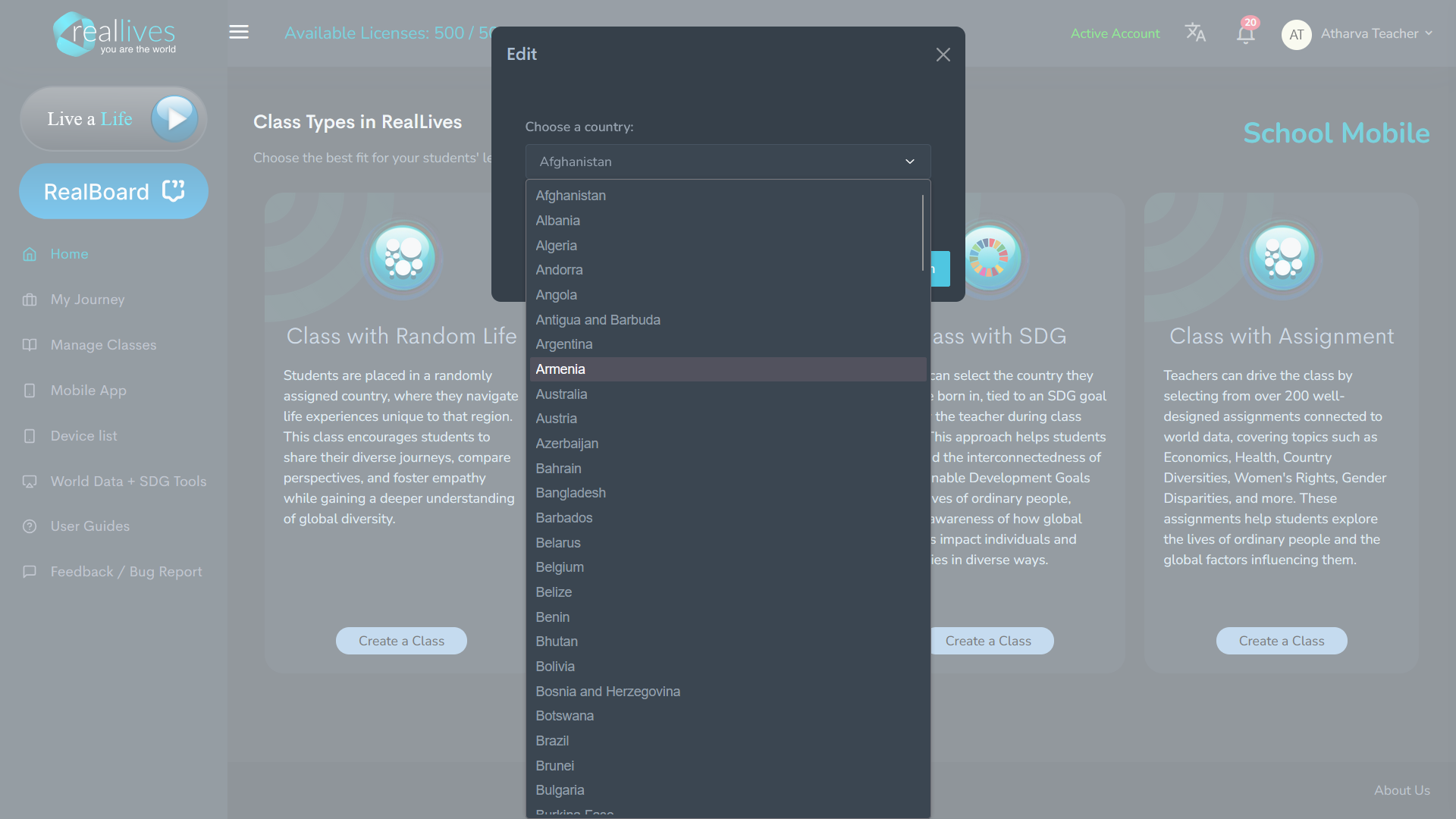Choose Brazil in country list
The image size is (1456, 819).
pos(728,741)
